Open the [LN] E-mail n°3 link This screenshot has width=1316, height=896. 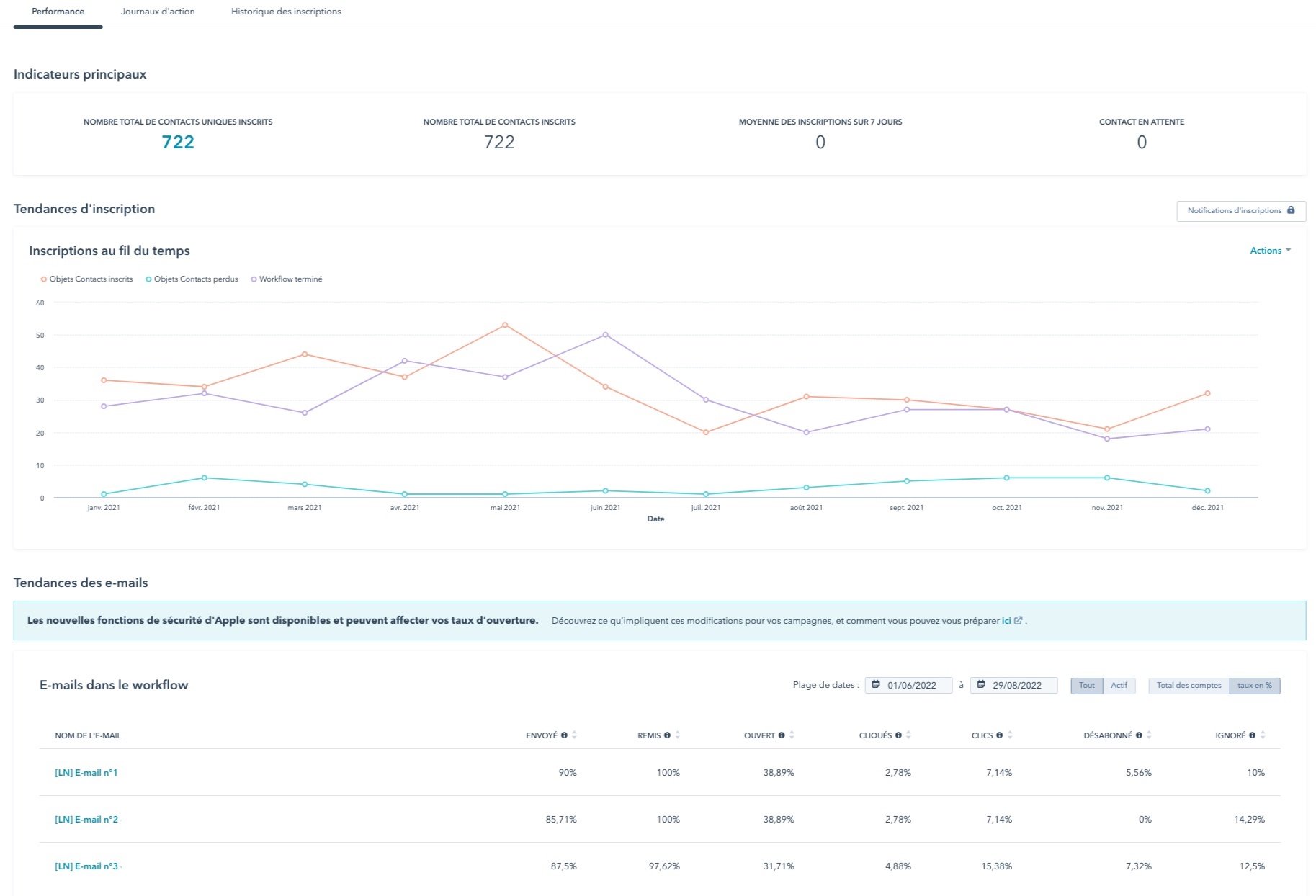coord(86,866)
